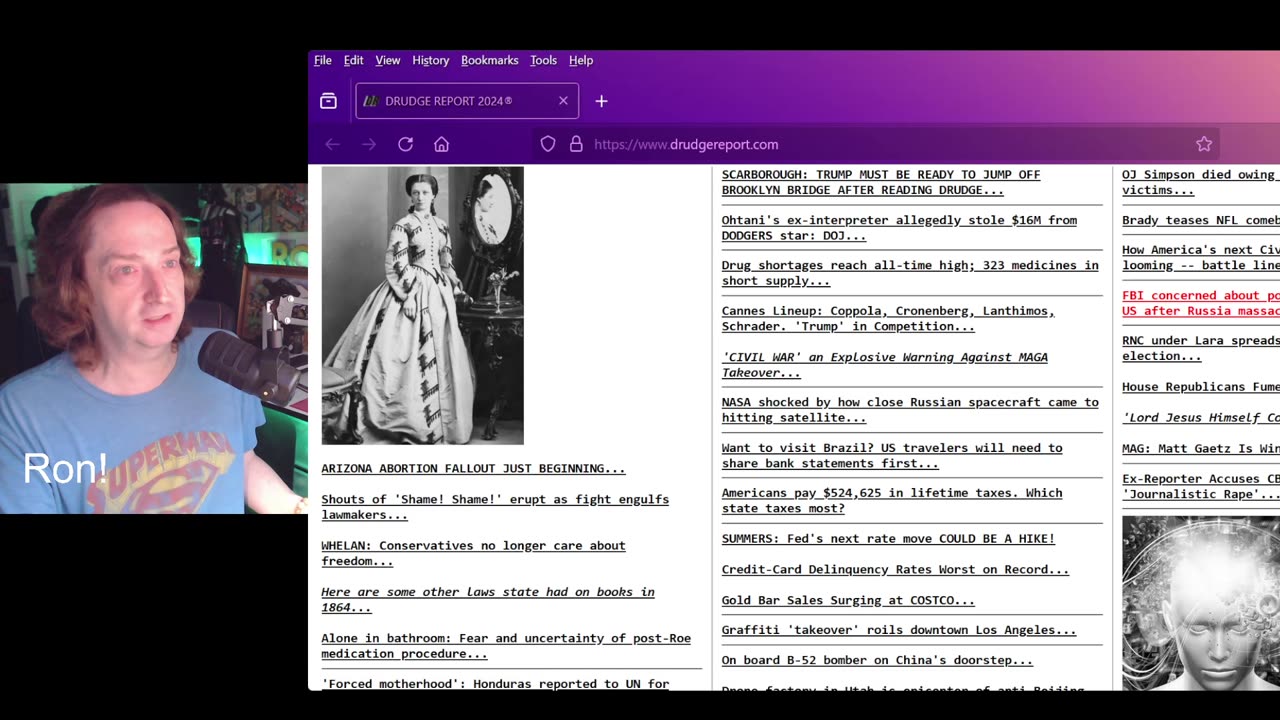This screenshot has width=1280, height=720.
Task: Open the SUMMERS Fed rate hike headline
Action: coord(888,538)
